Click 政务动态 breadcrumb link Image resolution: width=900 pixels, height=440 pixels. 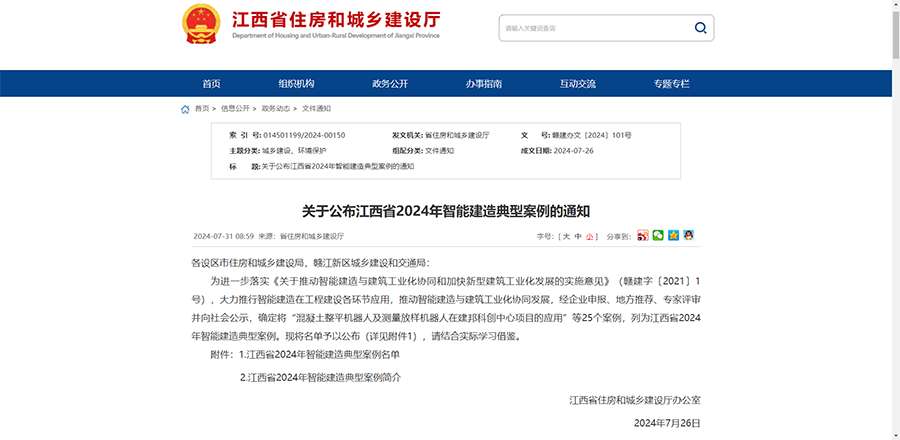tap(276, 109)
